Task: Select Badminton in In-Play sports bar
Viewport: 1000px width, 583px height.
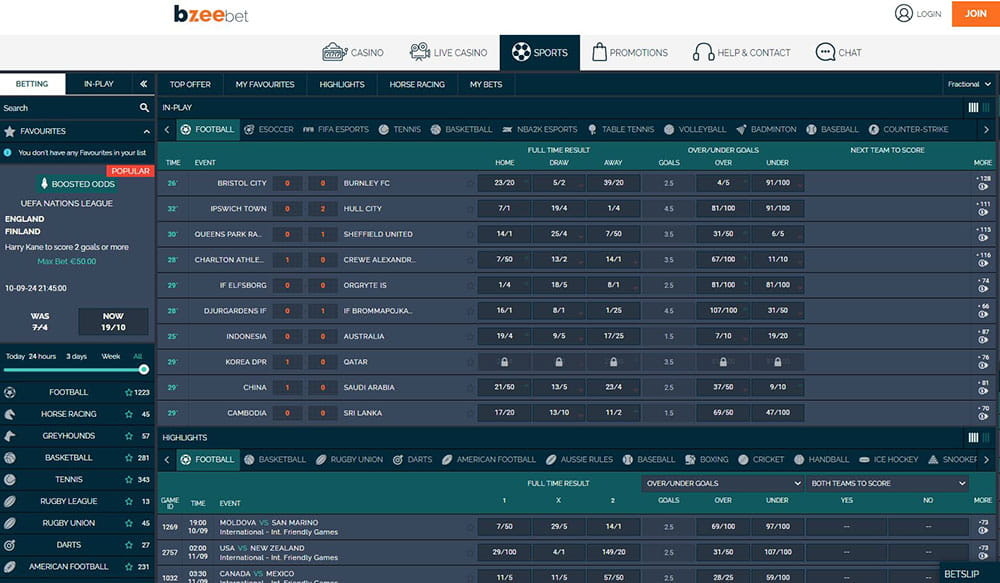Action: click(766, 129)
